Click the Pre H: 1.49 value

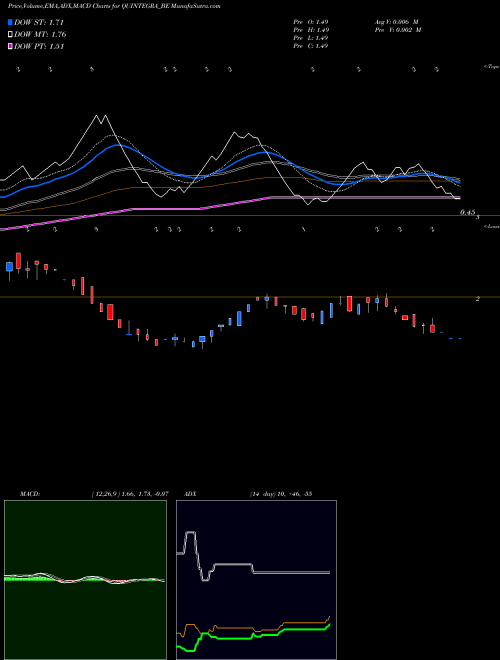pos(311,30)
